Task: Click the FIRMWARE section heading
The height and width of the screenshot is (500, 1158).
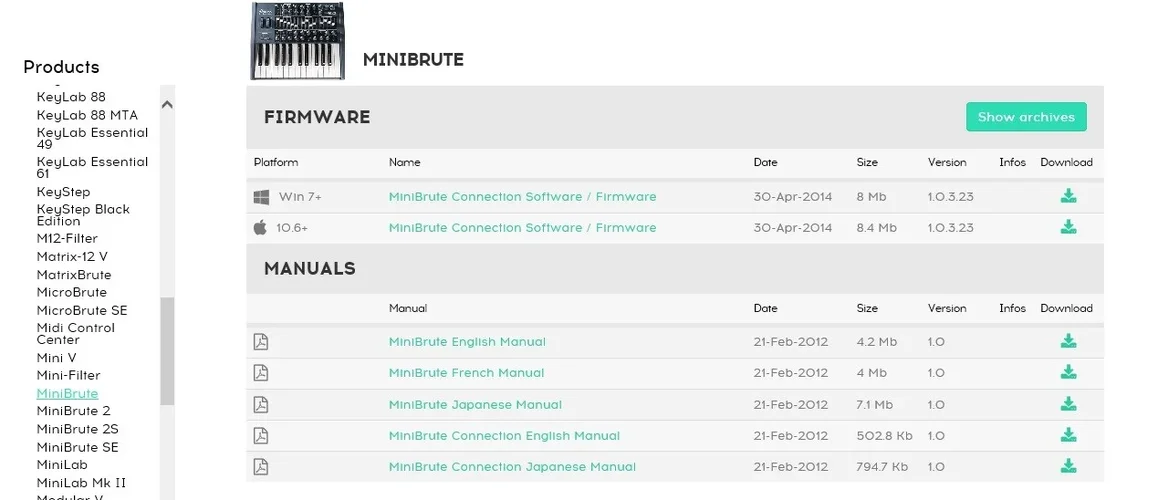Action: coord(317,117)
